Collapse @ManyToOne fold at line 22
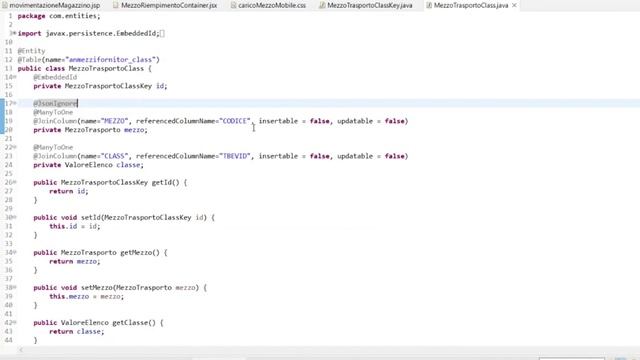640x360 pixels. coord(15,147)
